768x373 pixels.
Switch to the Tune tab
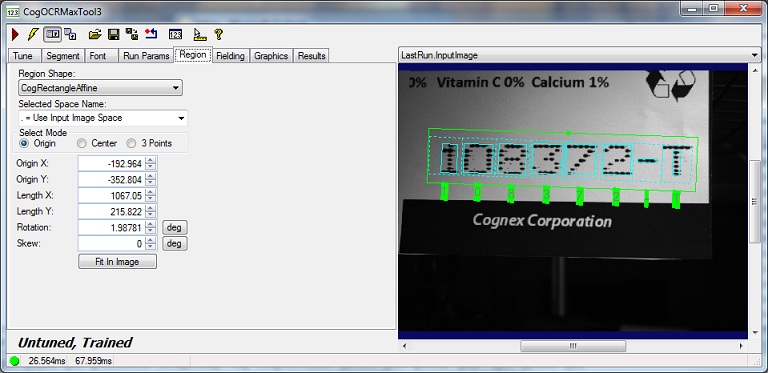(23, 56)
